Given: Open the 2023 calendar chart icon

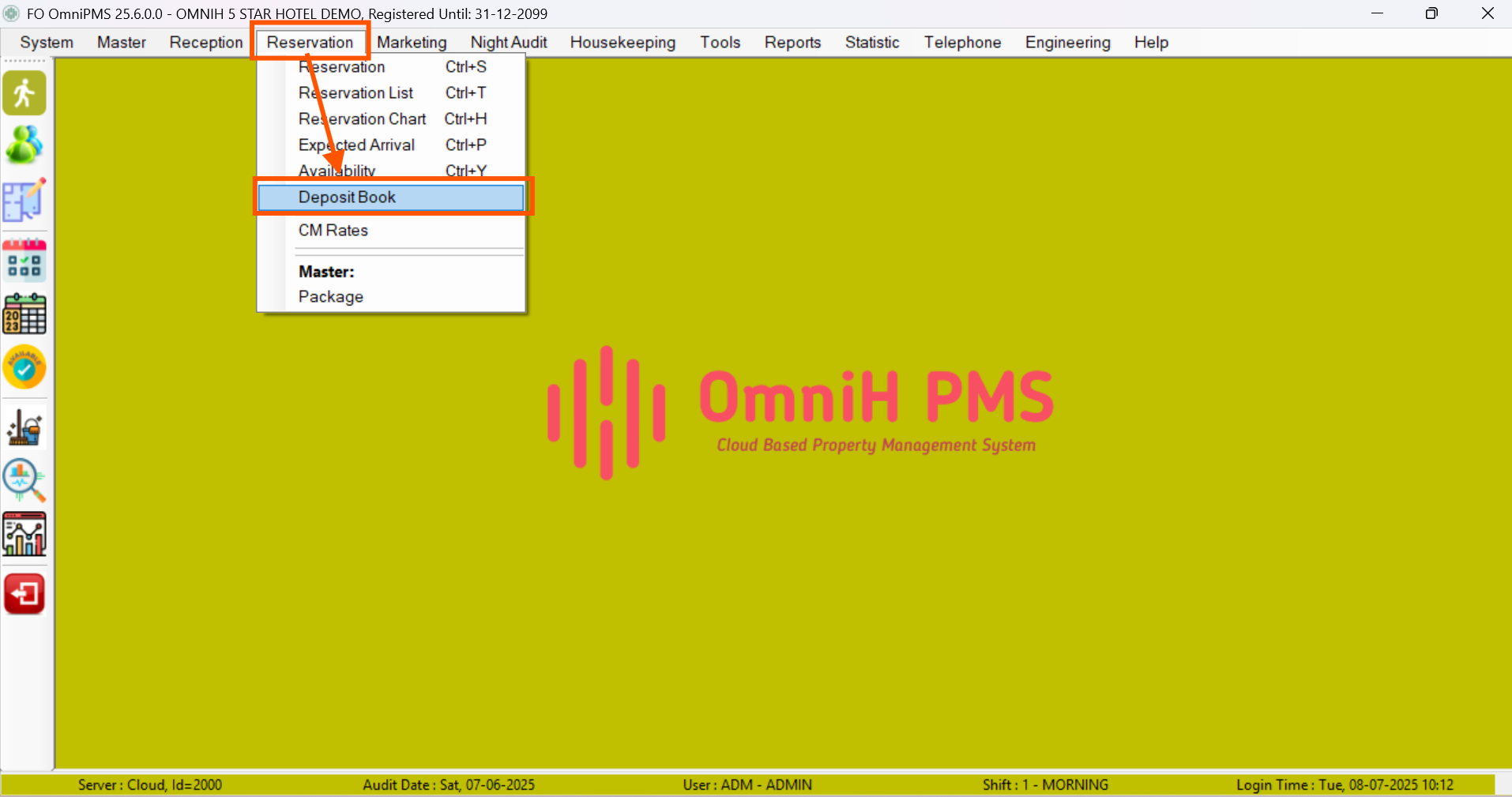Looking at the screenshot, I should click(24, 314).
